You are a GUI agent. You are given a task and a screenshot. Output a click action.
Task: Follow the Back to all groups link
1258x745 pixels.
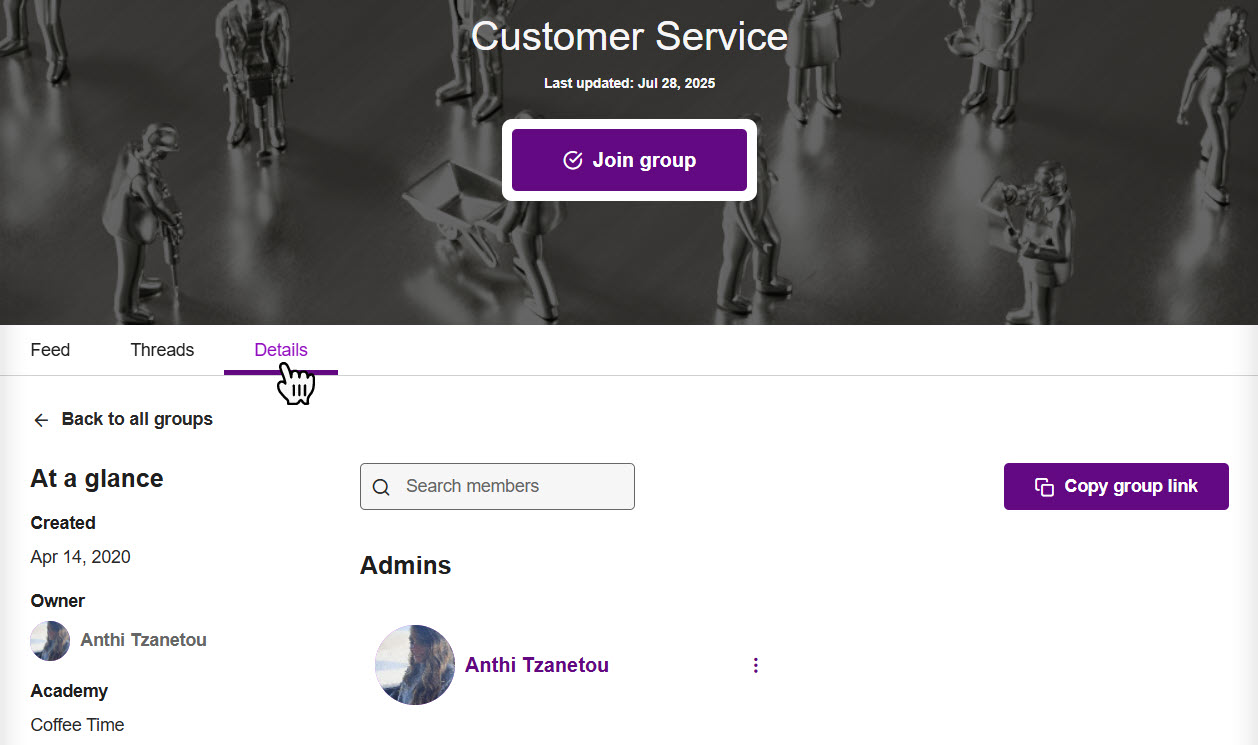pos(137,419)
